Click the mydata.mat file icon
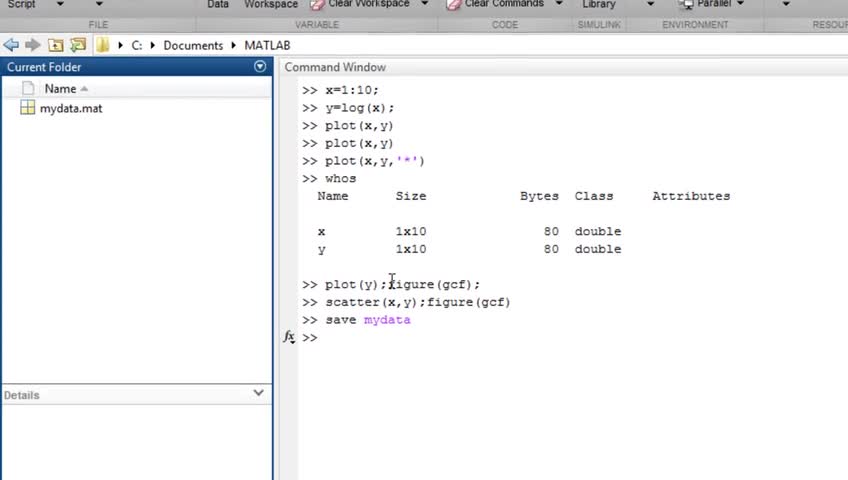Screen dimensions: 848x480 point(28,108)
